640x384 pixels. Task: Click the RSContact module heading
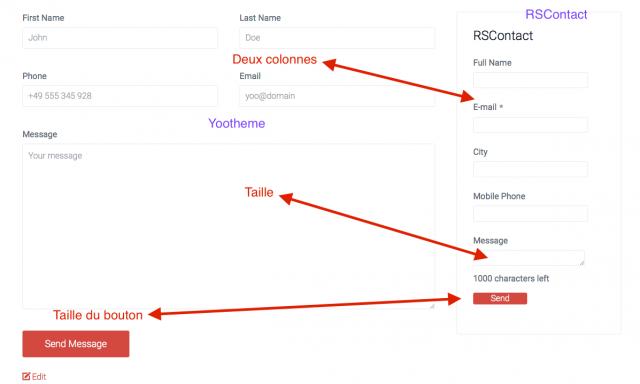pyautogui.click(x=503, y=36)
